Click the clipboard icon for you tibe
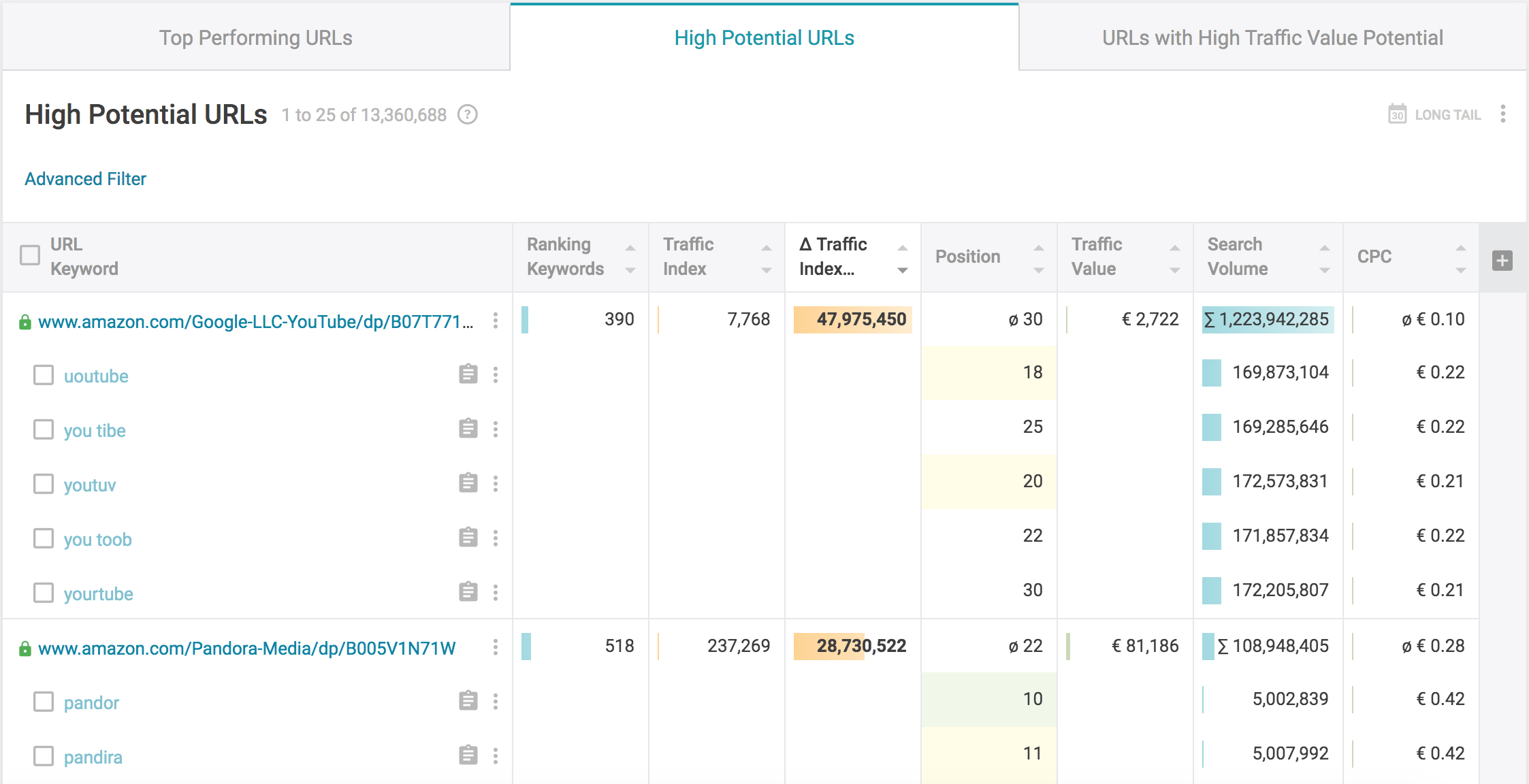The height and width of the screenshot is (784, 1529). click(x=468, y=429)
